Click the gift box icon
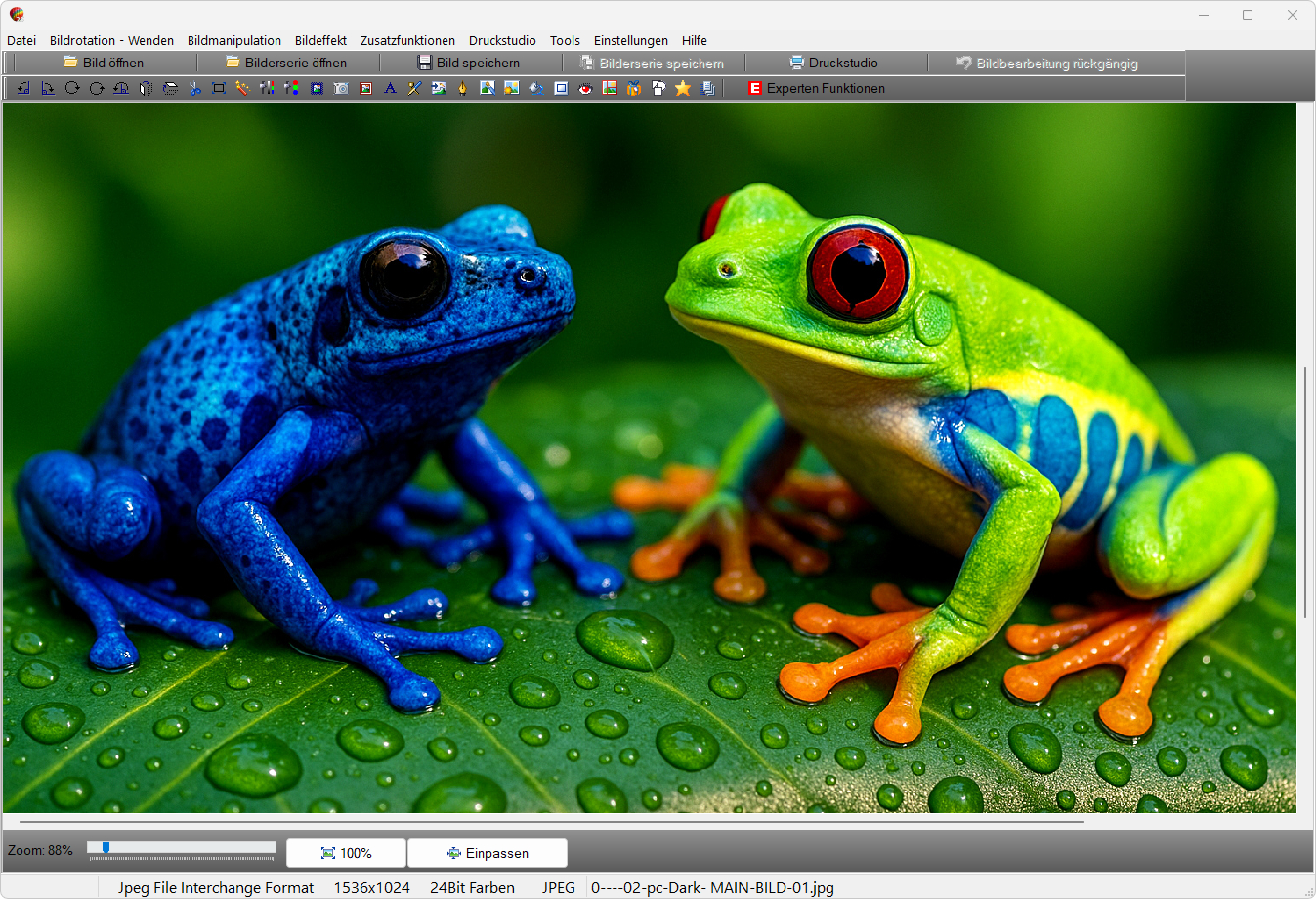Screen dimensions: 1316x899 pos(634,88)
